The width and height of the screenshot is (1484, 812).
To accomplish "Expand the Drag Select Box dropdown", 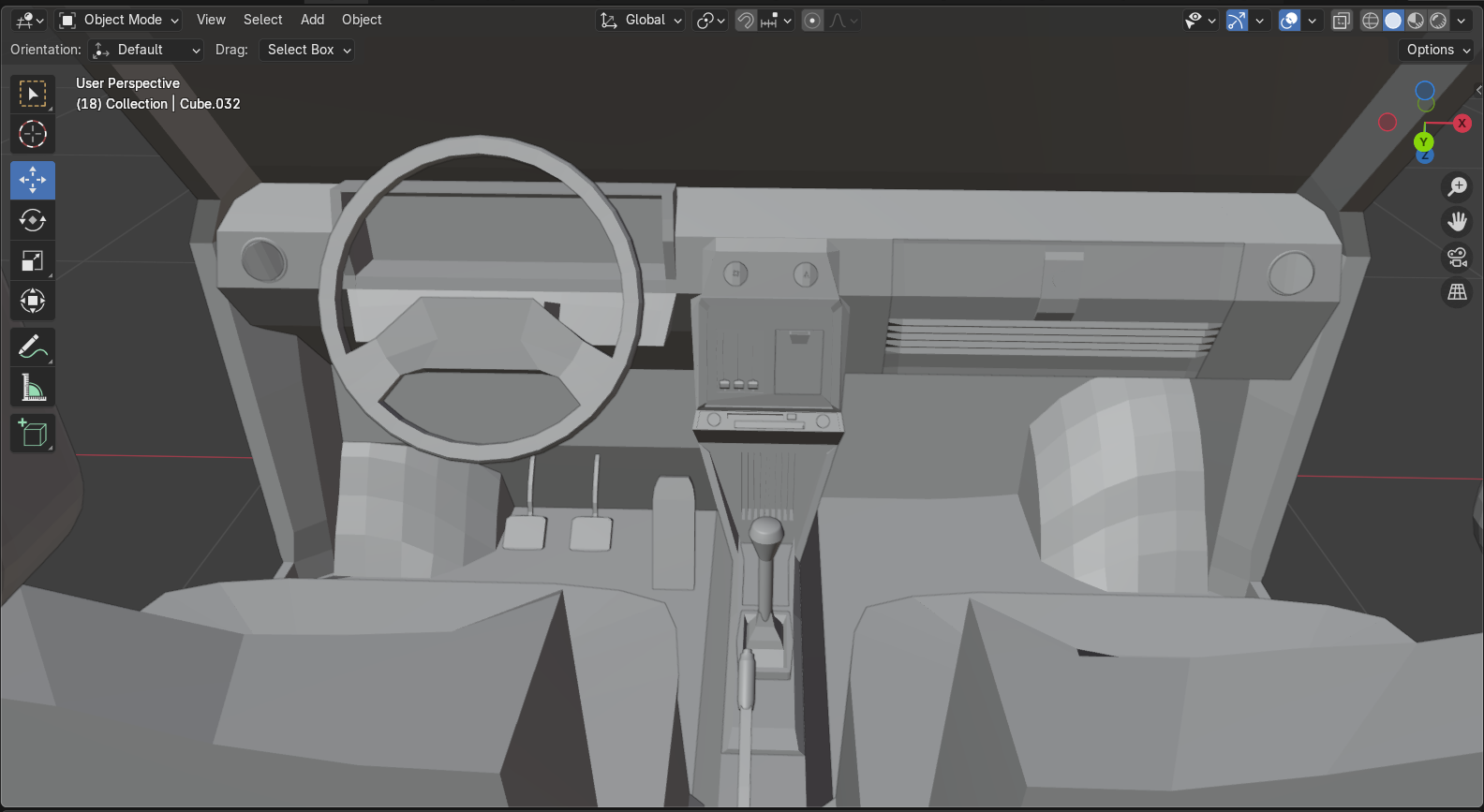I will pos(306,50).
